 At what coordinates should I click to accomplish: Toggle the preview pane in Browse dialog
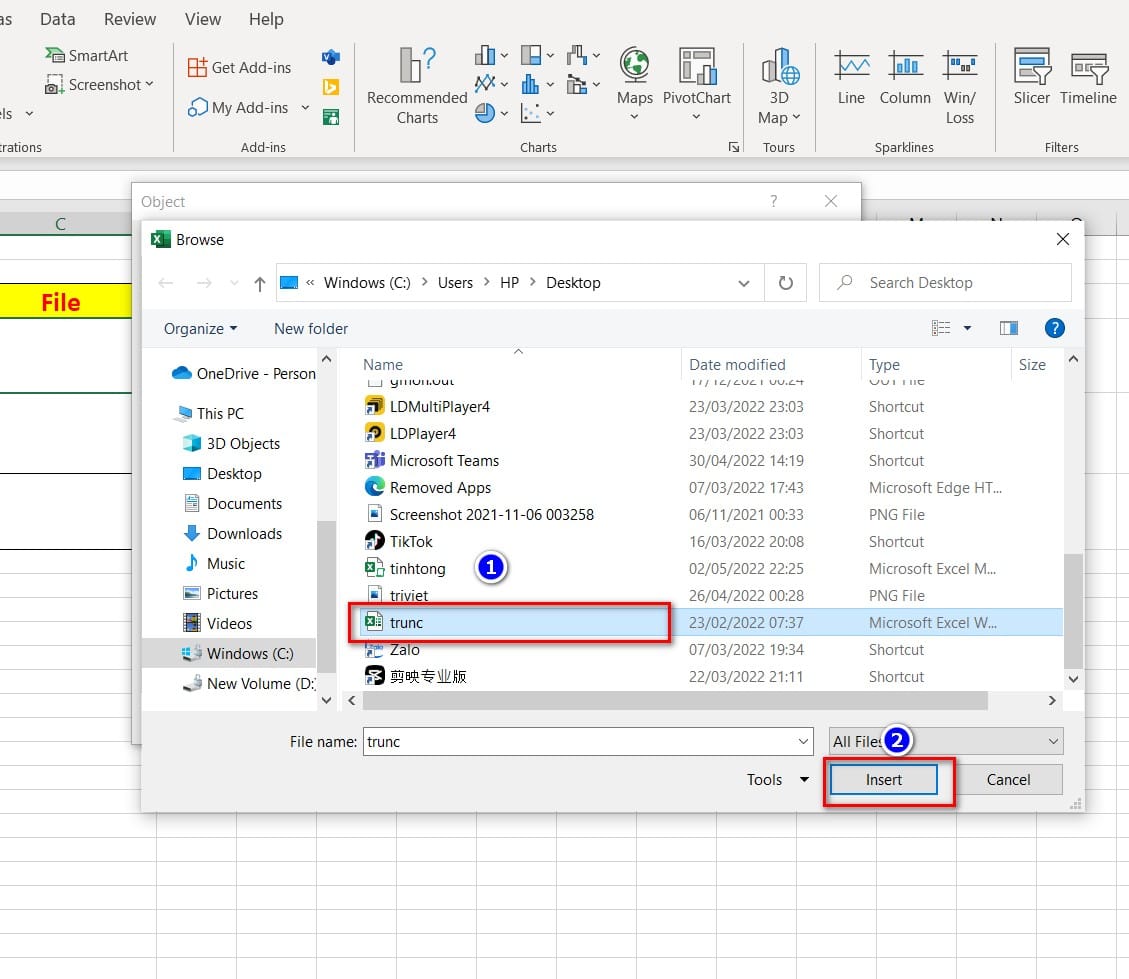(1008, 328)
